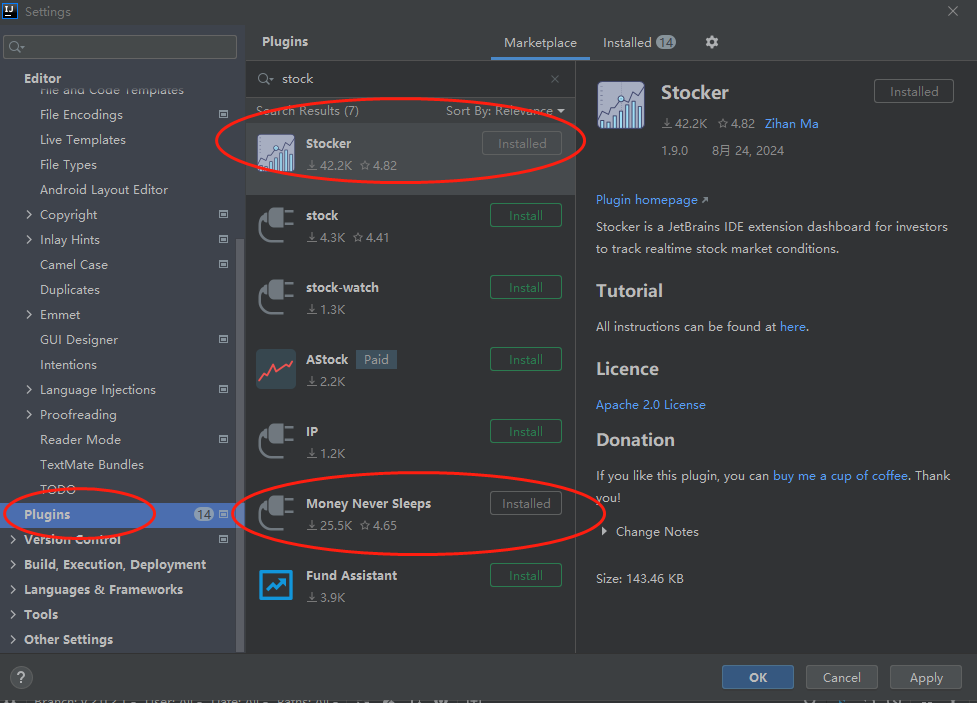Click the GUI Designer project-level icon
Viewport: 977px width, 703px height.
[223, 339]
